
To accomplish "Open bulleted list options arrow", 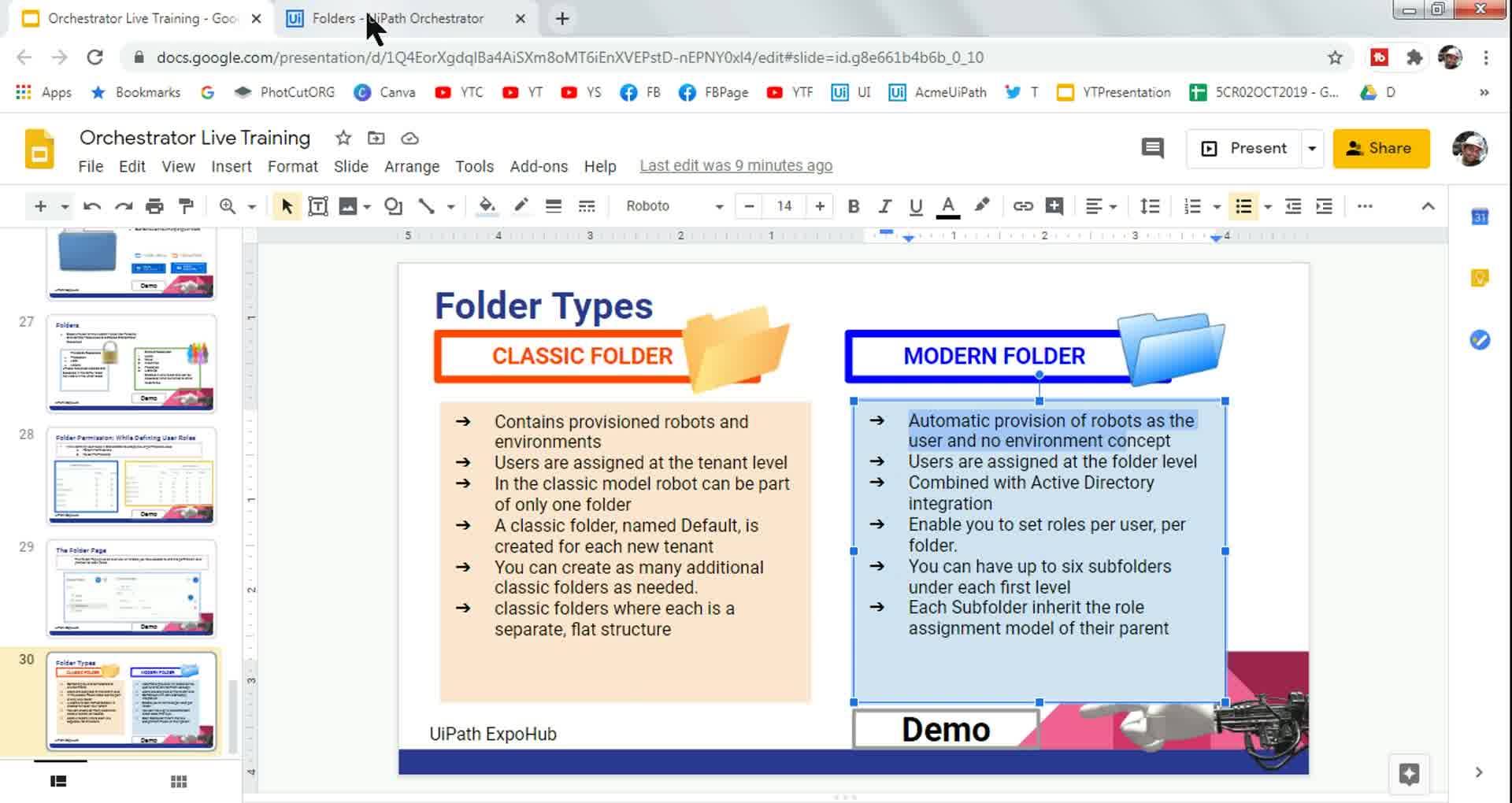I will pos(1268,207).
